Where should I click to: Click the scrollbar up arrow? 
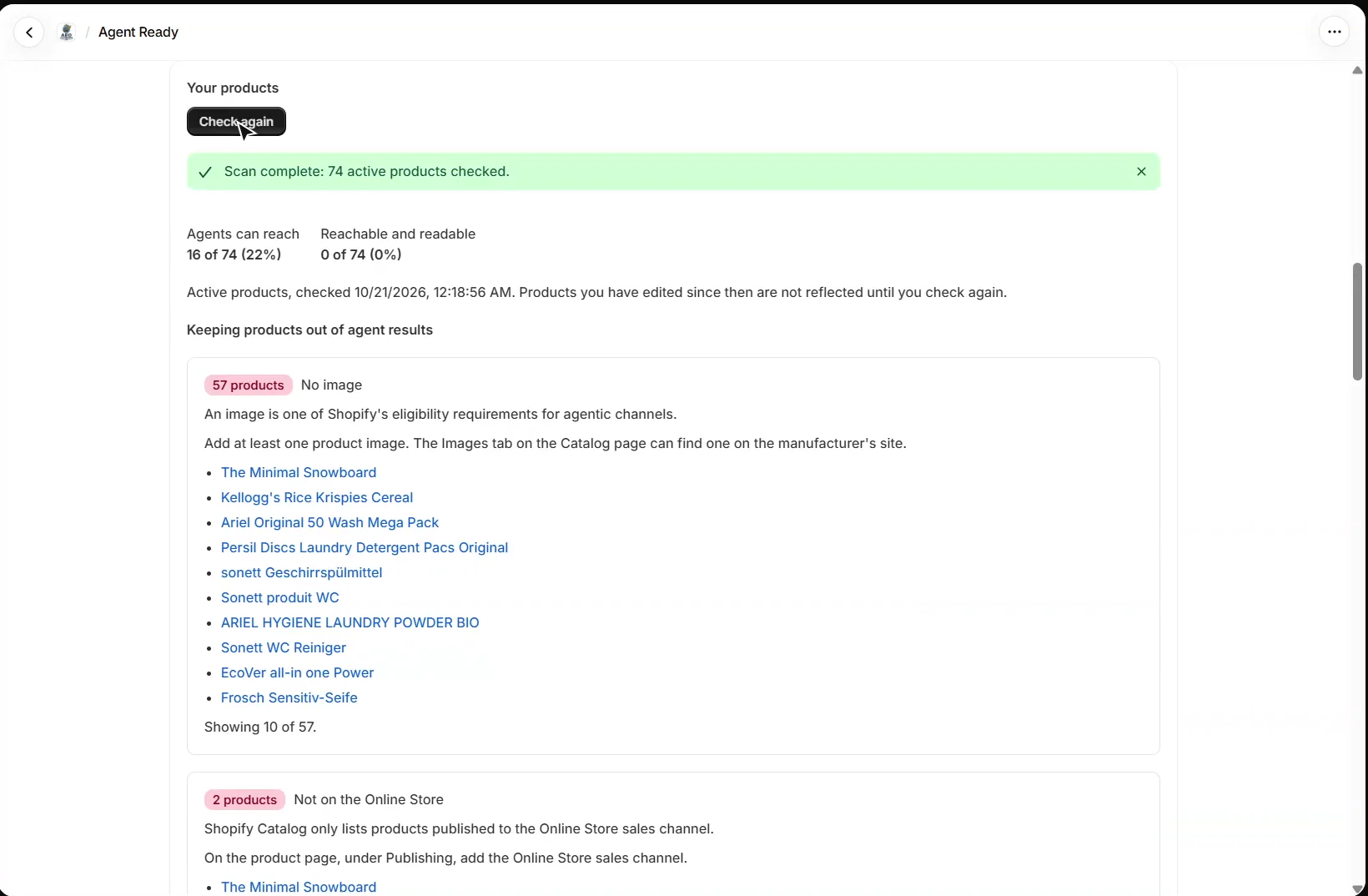pyautogui.click(x=1357, y=71)
